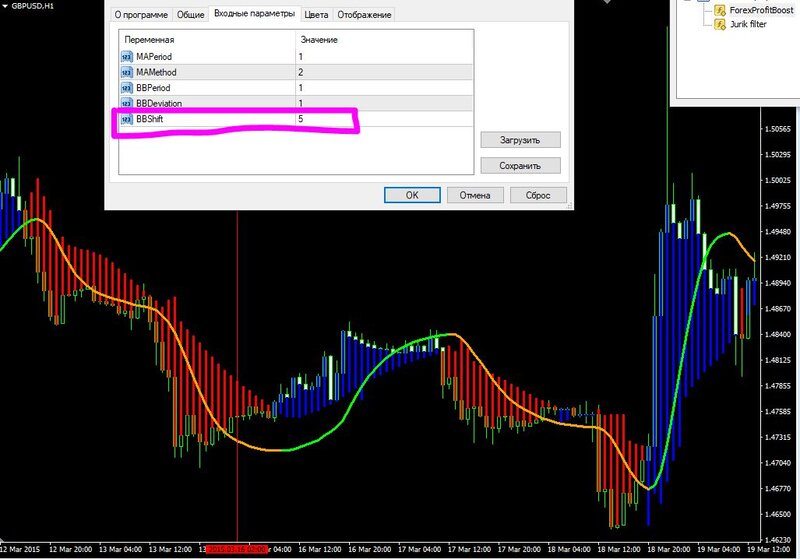800x559 pixels.
Task: Click the 19 Mar 04:00 time label
Action: point(718,549)
